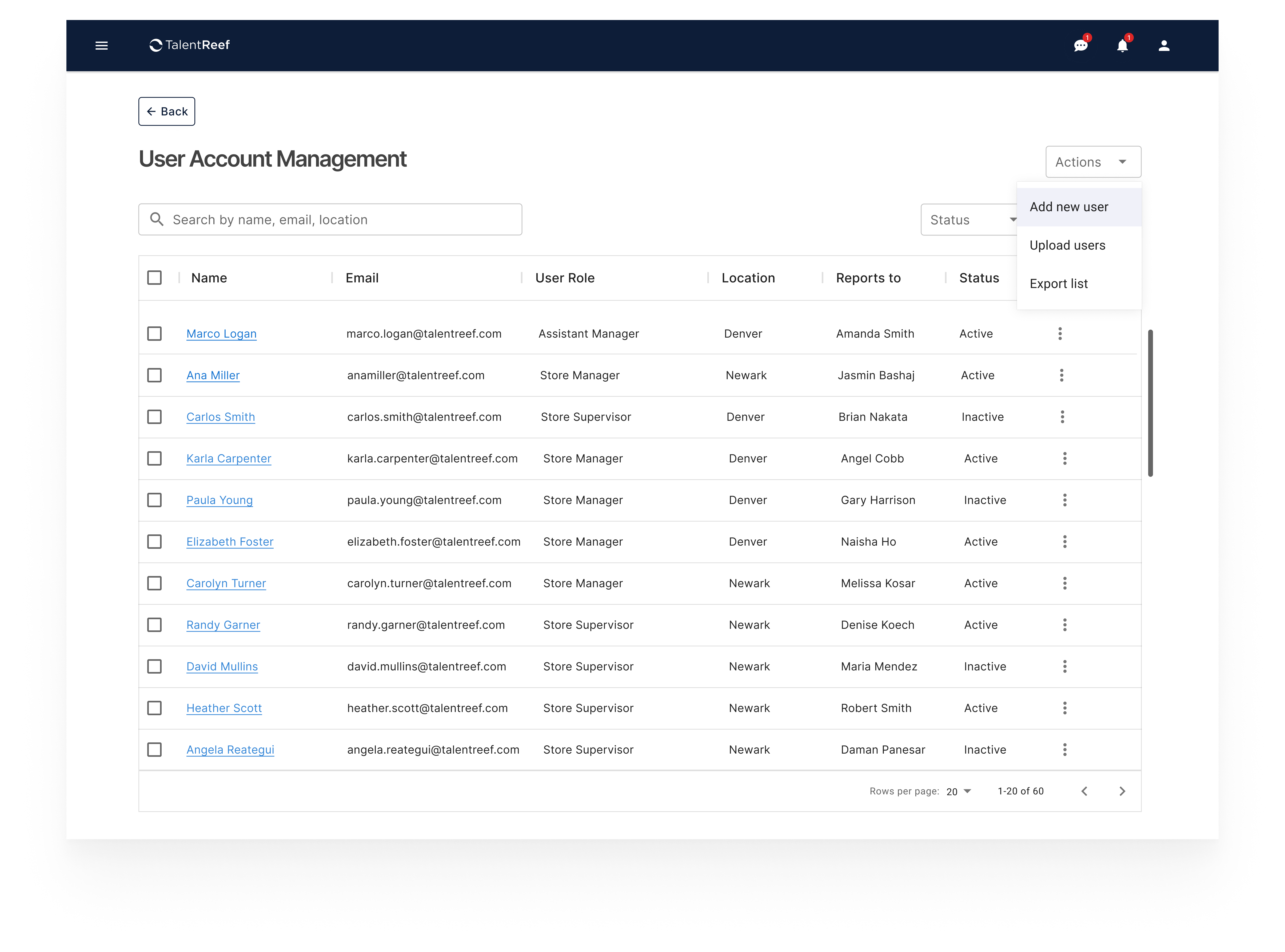Check the Angela Reategui row checkbox
Image resolution: width=1285 pixels, height=952 pixels.
click(154, 750)
